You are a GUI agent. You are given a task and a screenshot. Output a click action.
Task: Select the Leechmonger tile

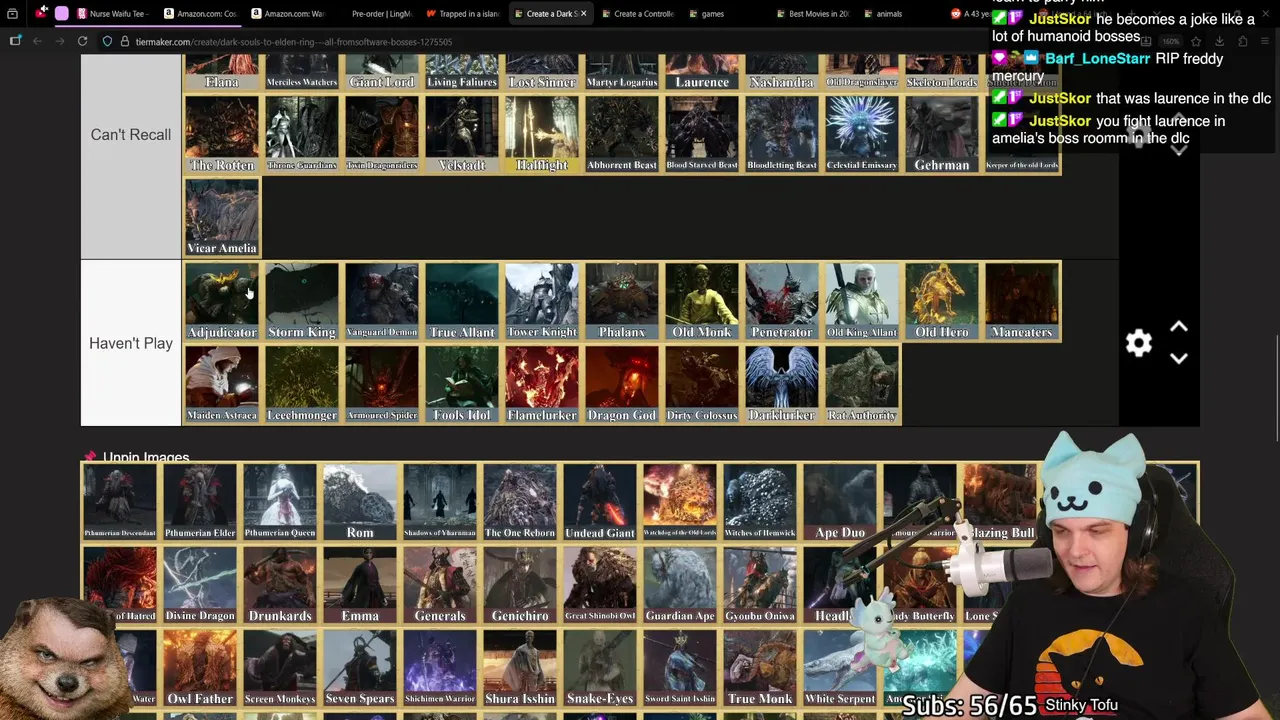point(302,384)
